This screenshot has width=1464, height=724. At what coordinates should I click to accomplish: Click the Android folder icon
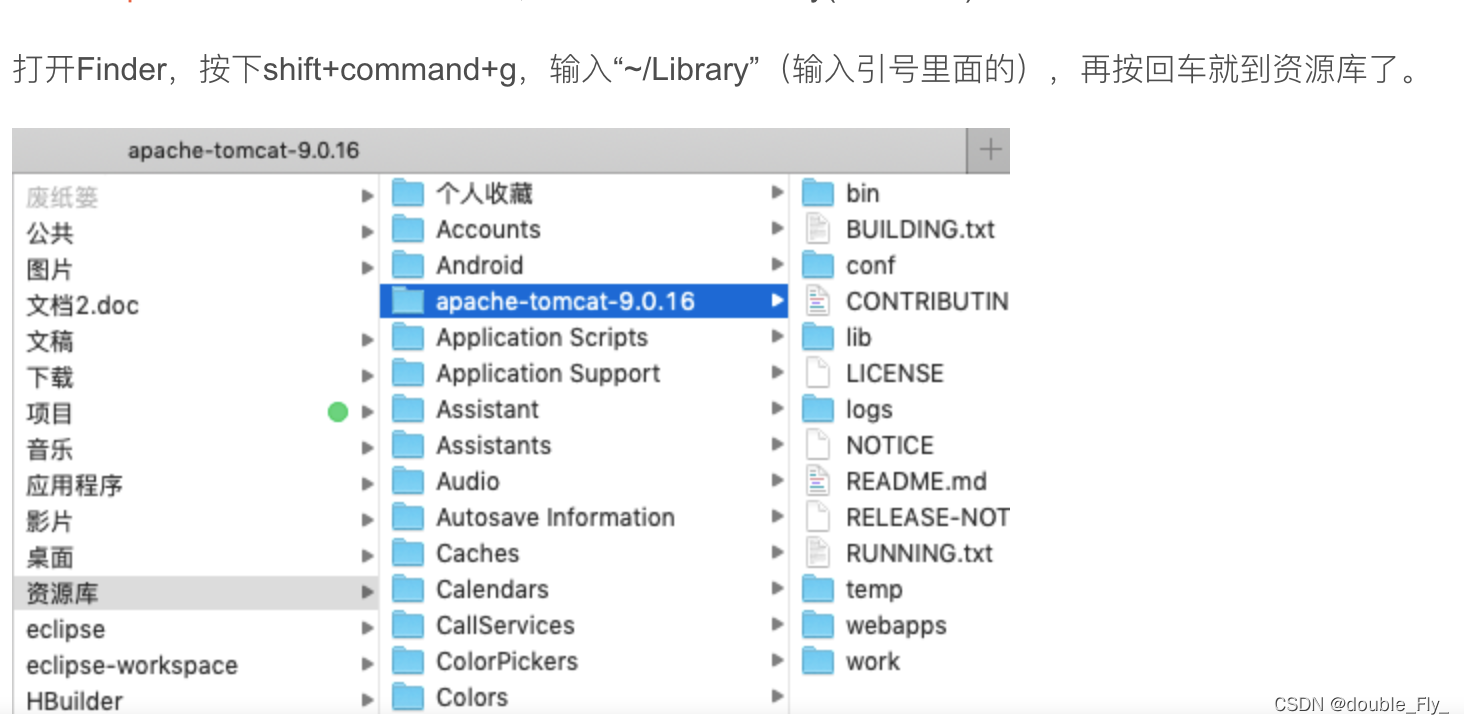click(x=408, y=265)
